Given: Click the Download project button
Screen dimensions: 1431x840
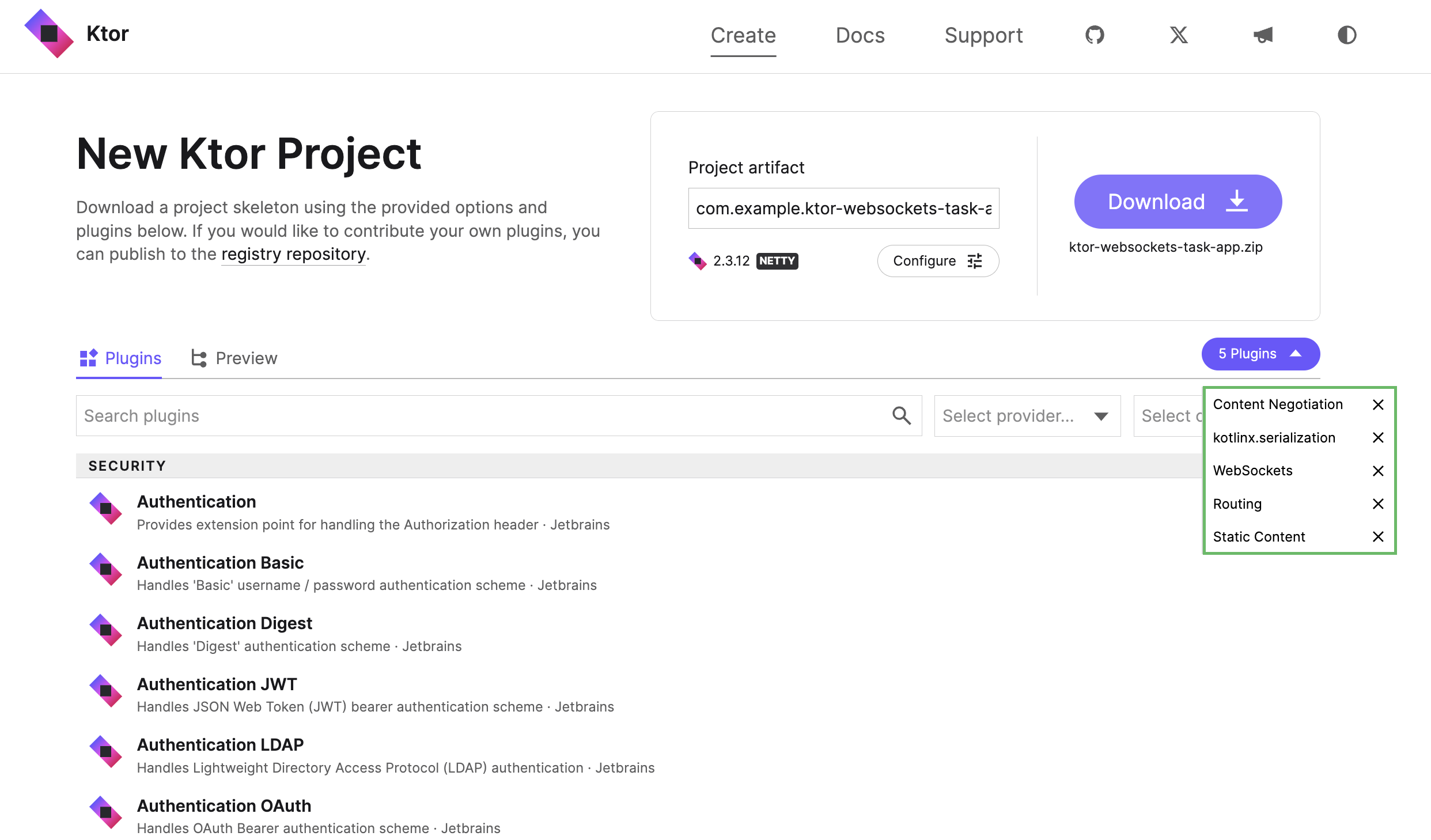Looking at the screenshot, I should coord(1178,201).
